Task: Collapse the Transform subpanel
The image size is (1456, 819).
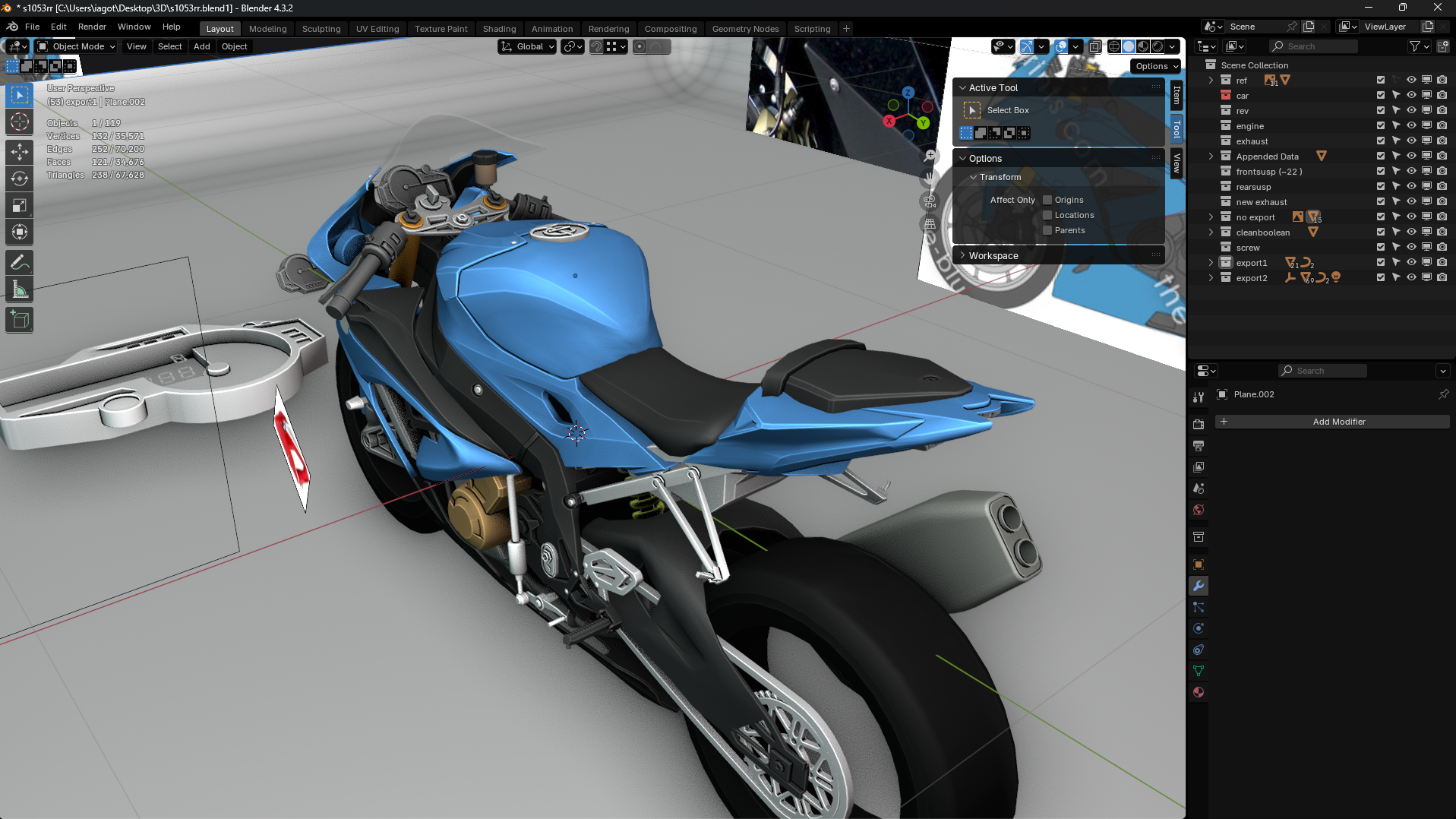Action: (x=974, y=177)
